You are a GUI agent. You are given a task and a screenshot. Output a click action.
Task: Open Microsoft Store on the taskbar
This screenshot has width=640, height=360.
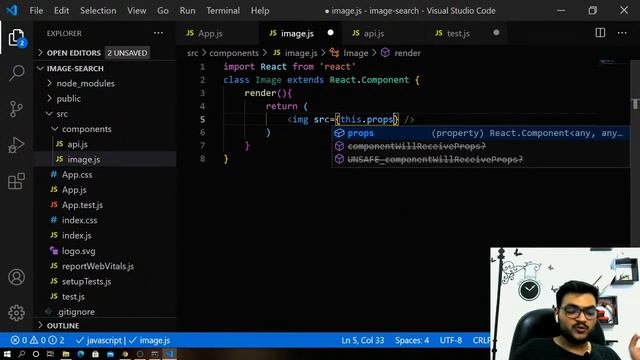coord(95,354)
